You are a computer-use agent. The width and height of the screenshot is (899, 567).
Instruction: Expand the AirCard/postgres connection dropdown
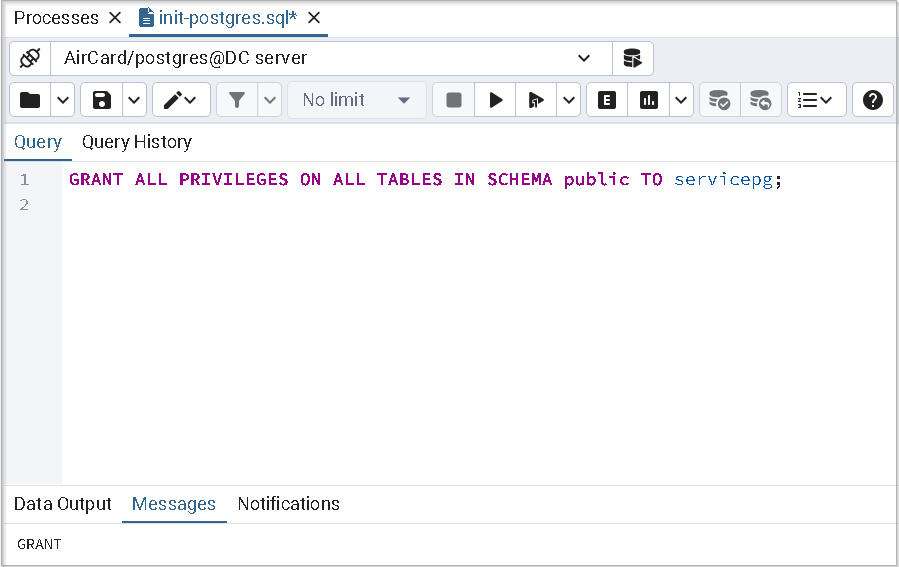point(584,58)
